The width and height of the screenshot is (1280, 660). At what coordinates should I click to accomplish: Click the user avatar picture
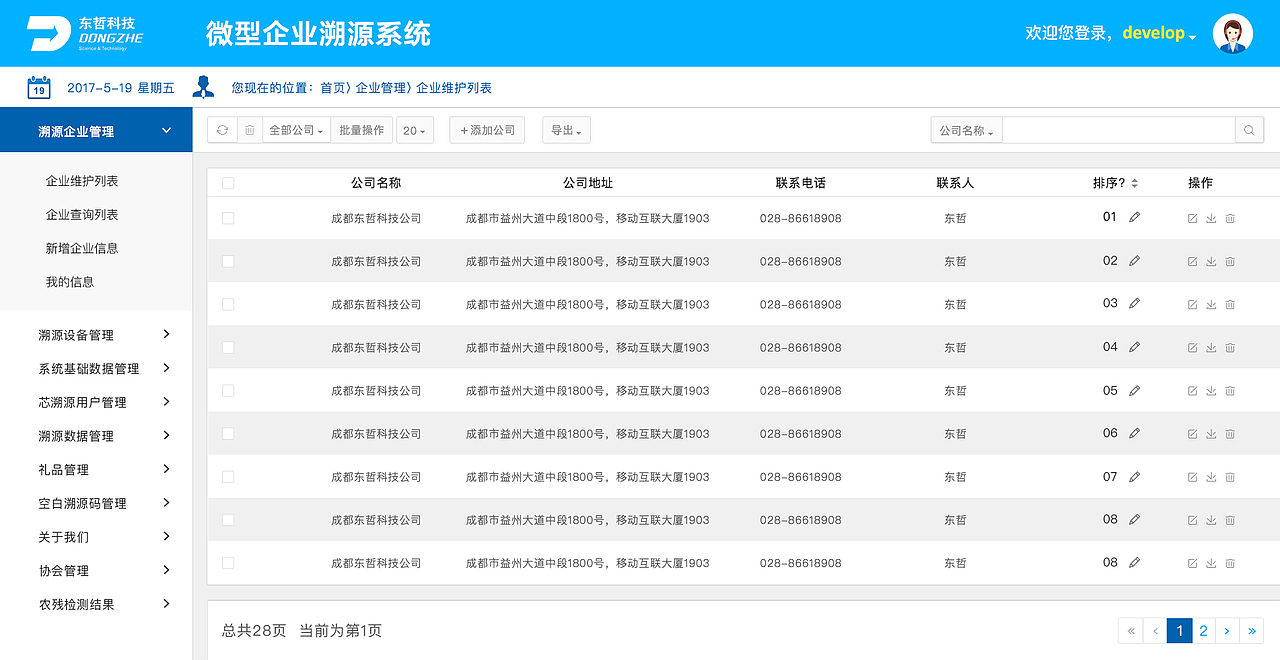[1232, 33]
